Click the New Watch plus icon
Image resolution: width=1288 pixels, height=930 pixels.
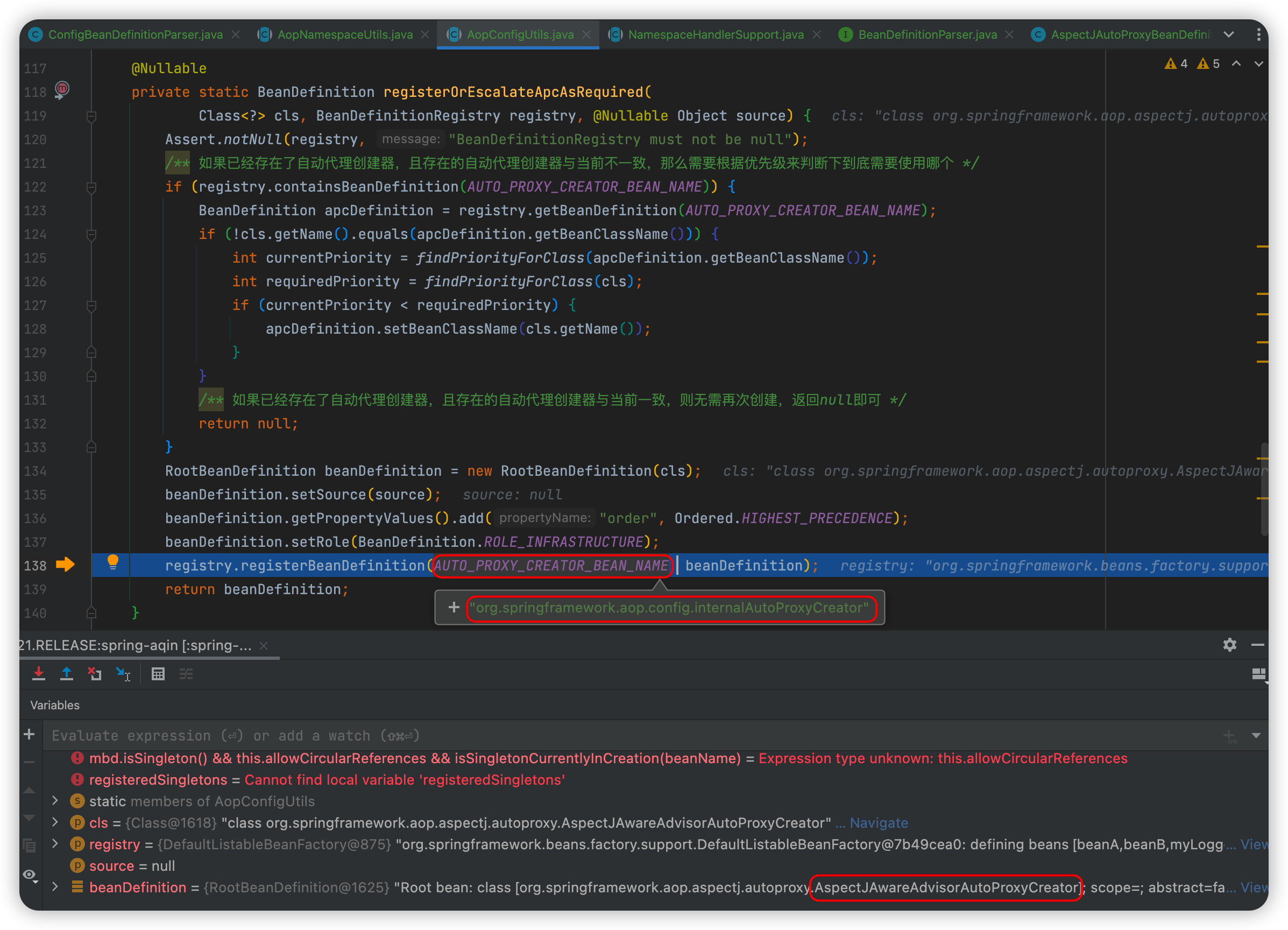[x=29, y=735]
